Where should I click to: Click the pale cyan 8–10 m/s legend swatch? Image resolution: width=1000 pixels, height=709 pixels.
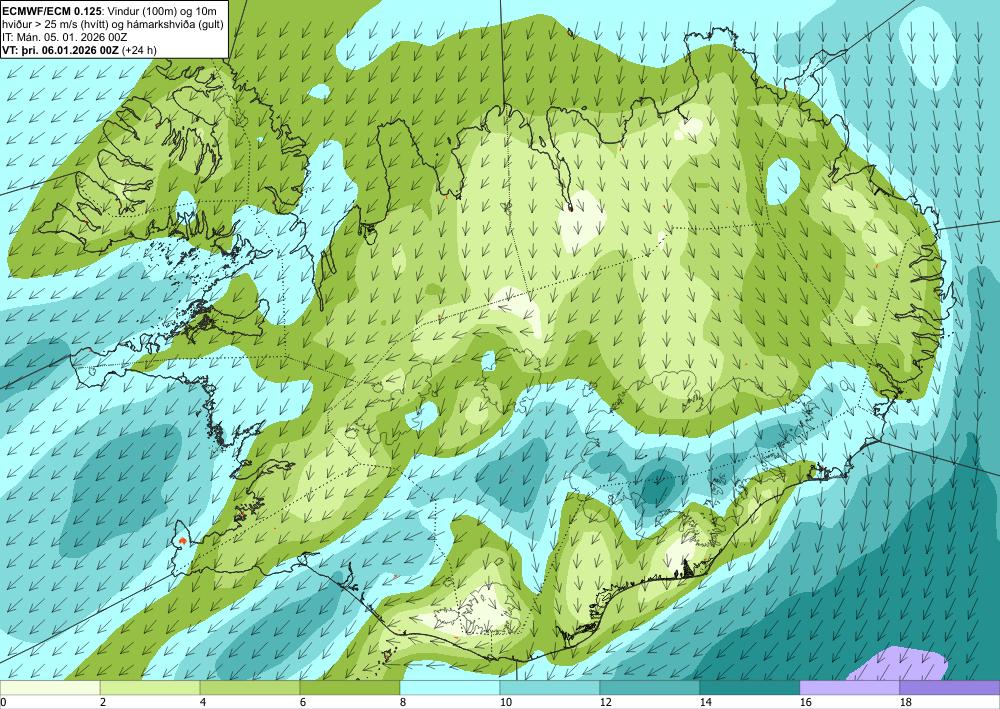click(450, 688)
